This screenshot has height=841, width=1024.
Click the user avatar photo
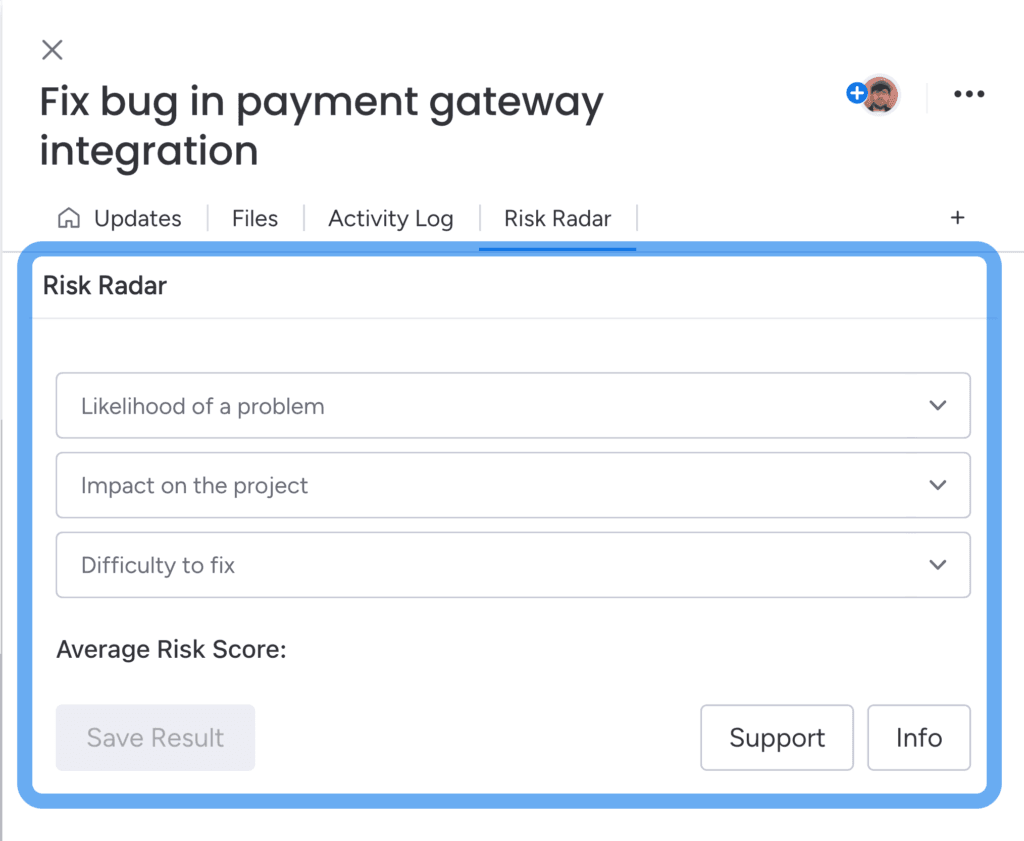(x=882, y=95)
